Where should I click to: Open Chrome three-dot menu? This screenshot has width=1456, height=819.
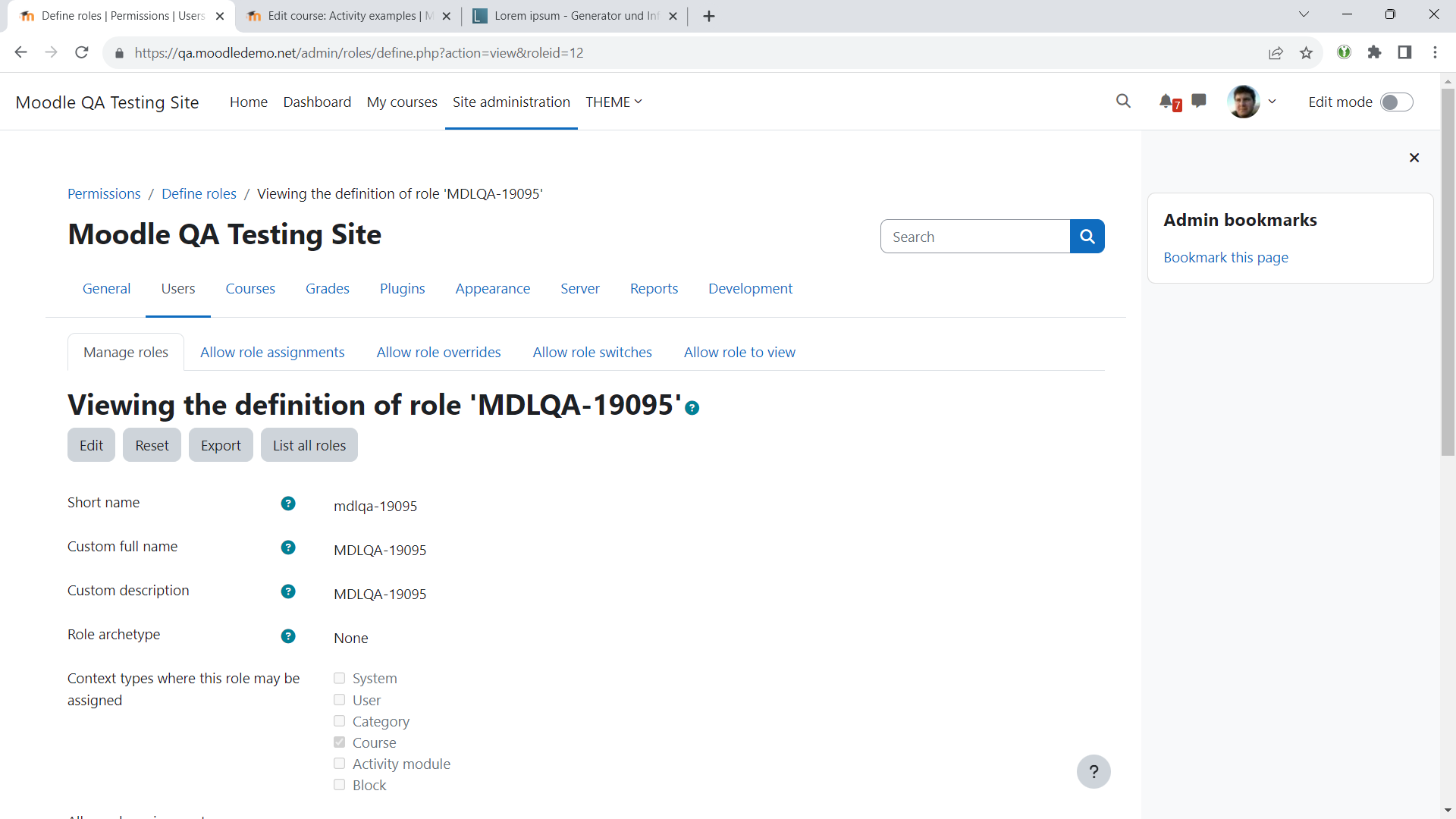pos(1435,52)
